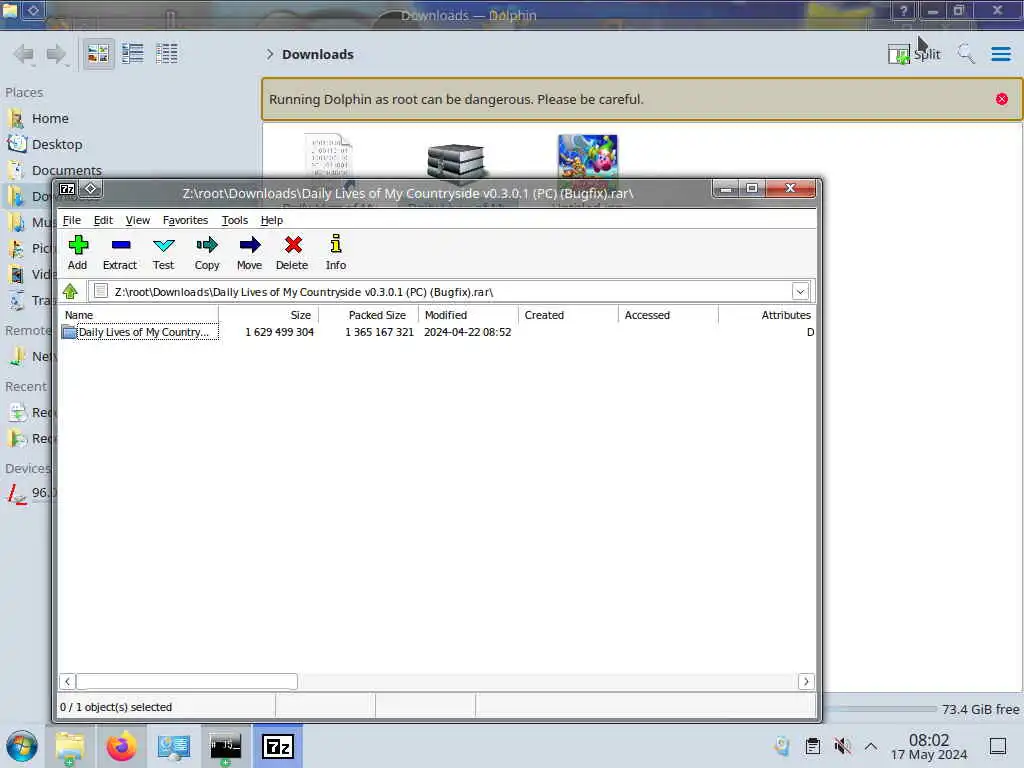Sort by the Size column header
1024x768 pixels.
[x=268, y=315]
